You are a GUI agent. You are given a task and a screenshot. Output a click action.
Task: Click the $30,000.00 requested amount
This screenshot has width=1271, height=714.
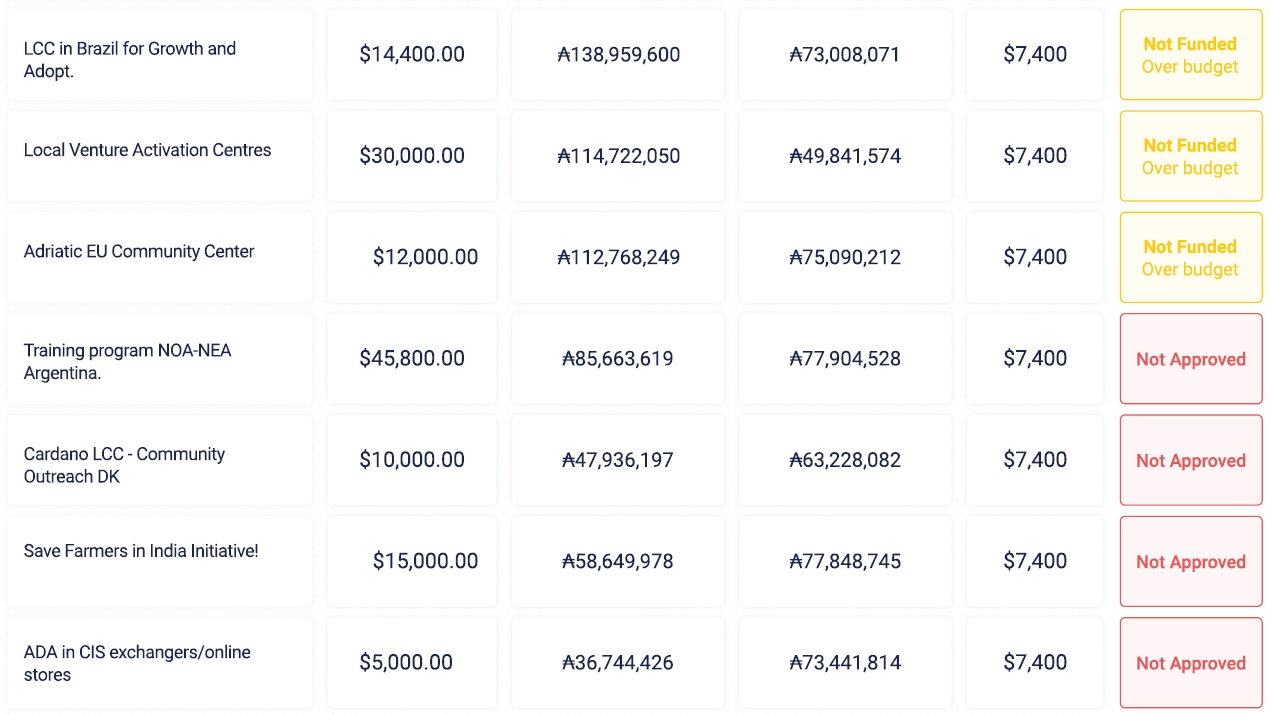412,156
